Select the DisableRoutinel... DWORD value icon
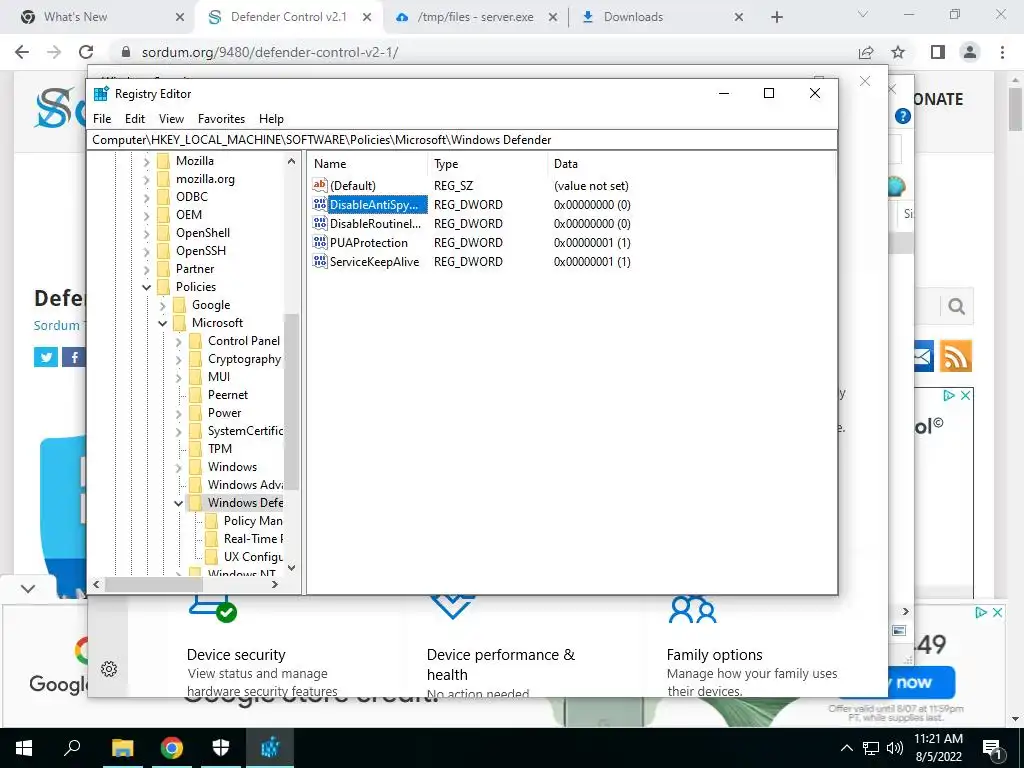 (x=319, y=223)
